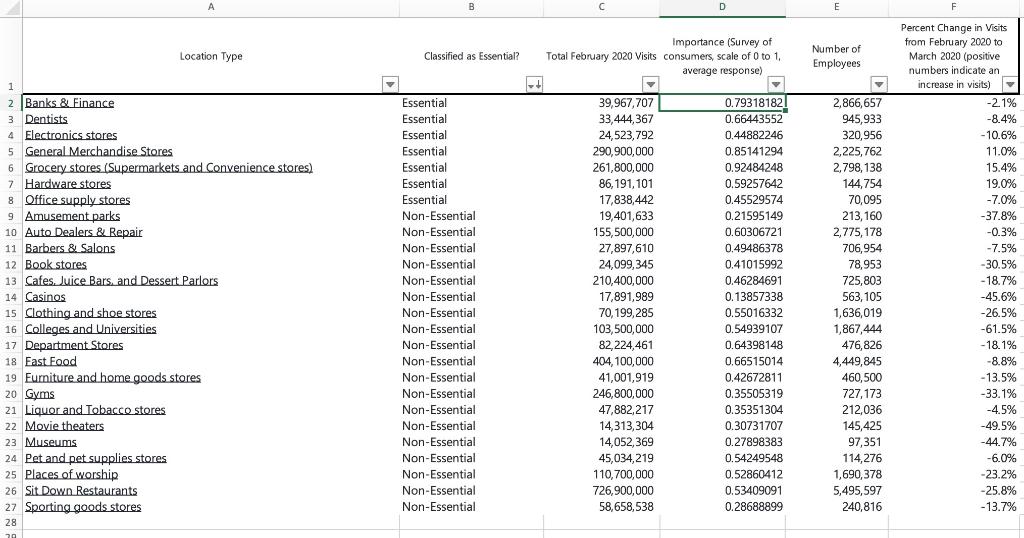
Task: Select the cell showing 0.92484248
Action: coord(722,167)
